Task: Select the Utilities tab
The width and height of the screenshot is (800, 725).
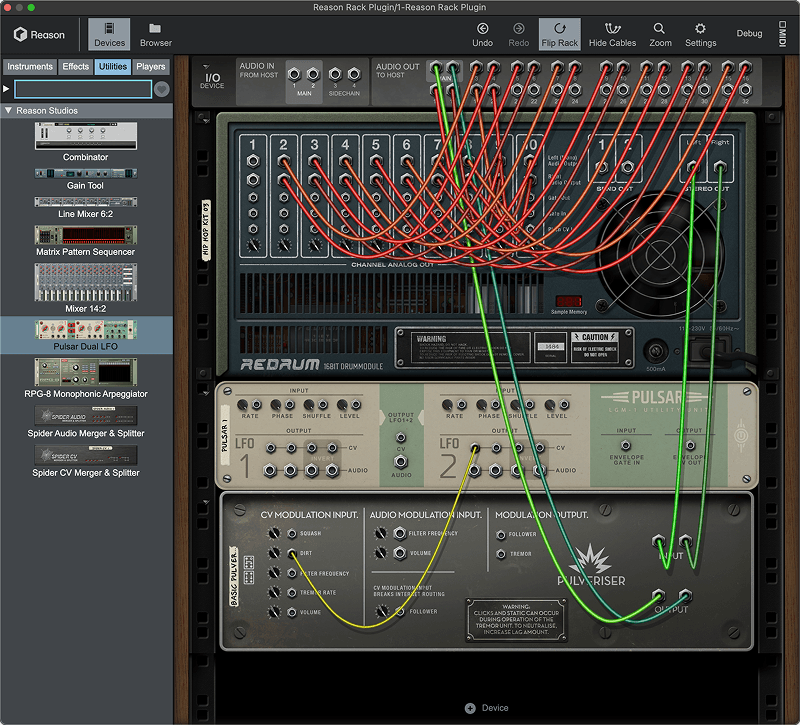Action: click(x=113, y=66)
